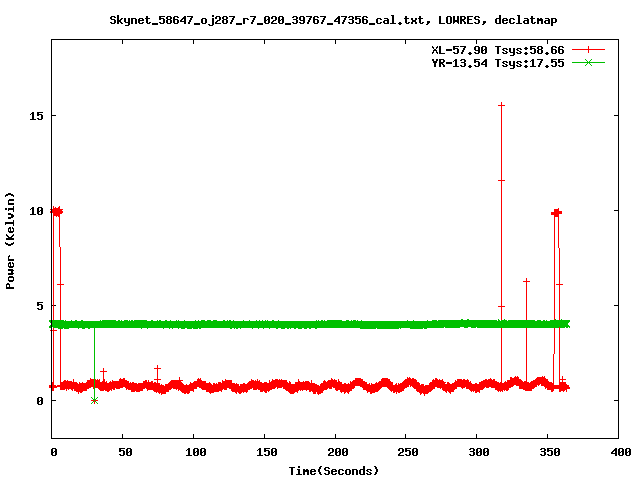Click the x-axis tick label 50
Screen dimensions: 640x480
click(125, 452)
